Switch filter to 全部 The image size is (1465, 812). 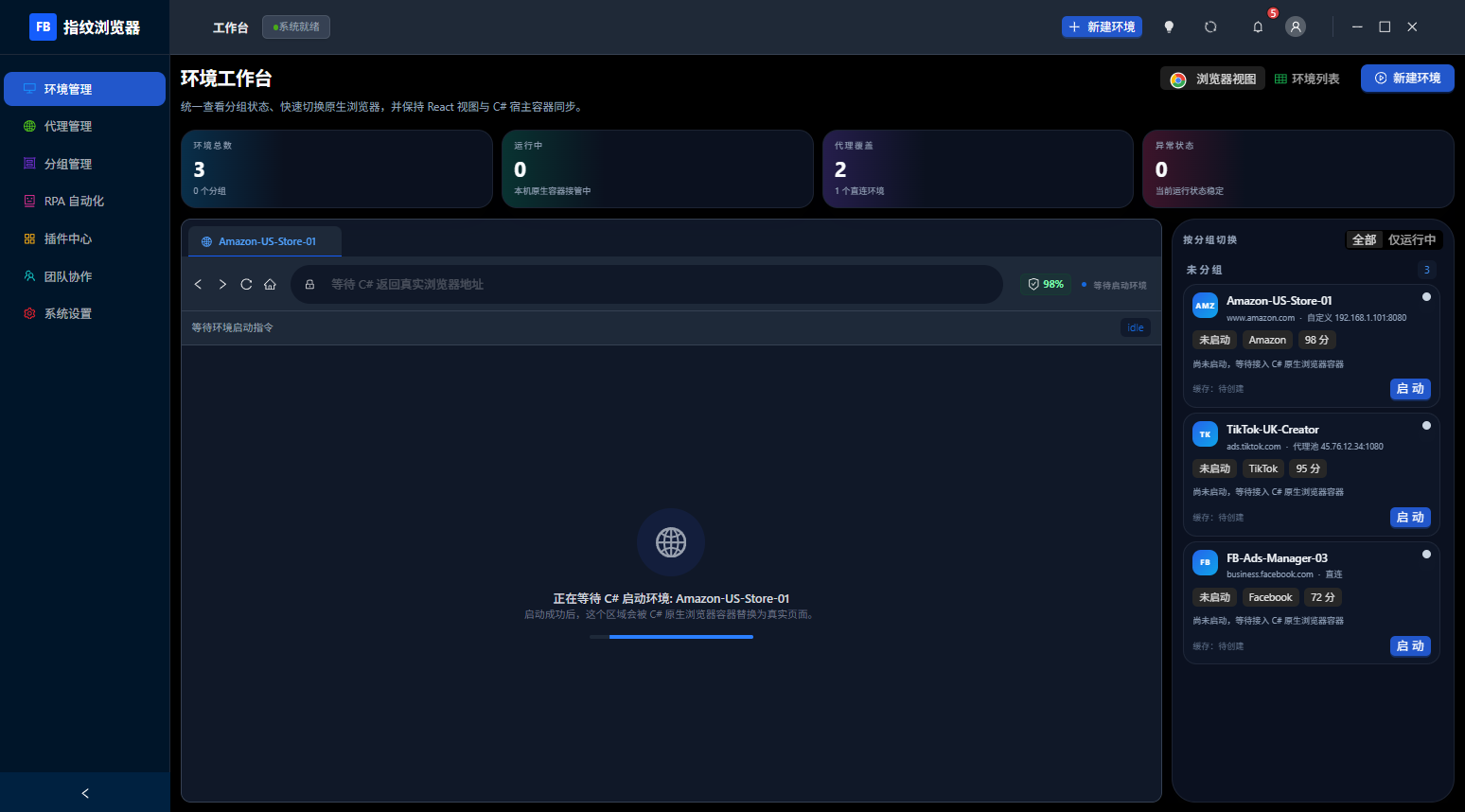pos(1365,240)
